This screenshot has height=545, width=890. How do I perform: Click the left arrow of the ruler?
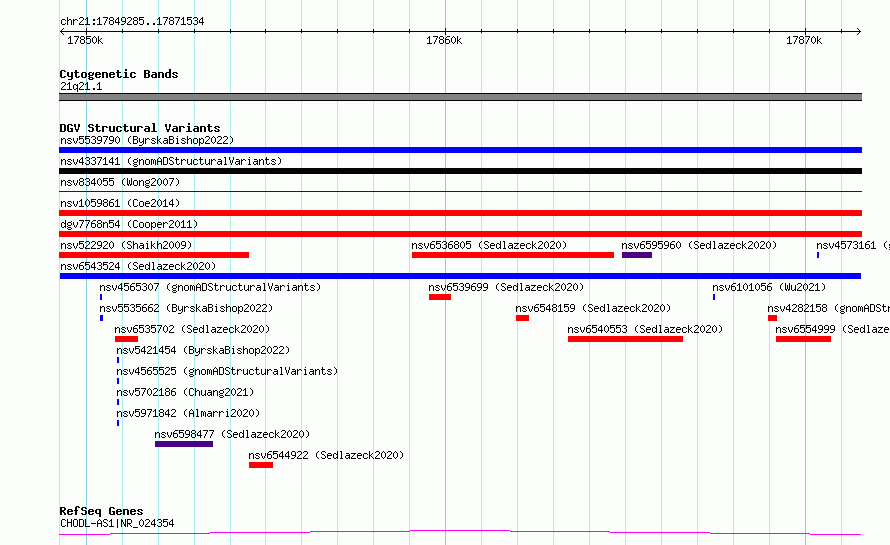(x=62, y=31)
